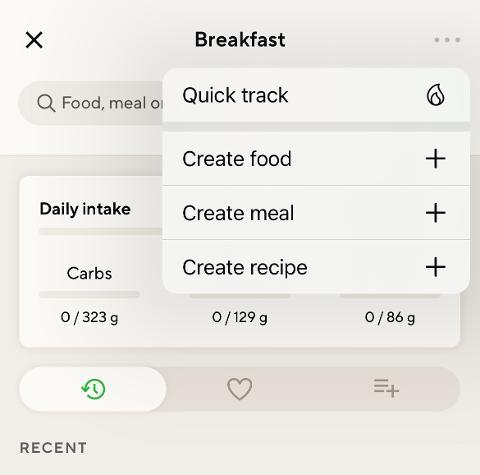Click the 0 / 86 g macro value
The height and width of the screenshot is (475, 480).
click(390, 317)
